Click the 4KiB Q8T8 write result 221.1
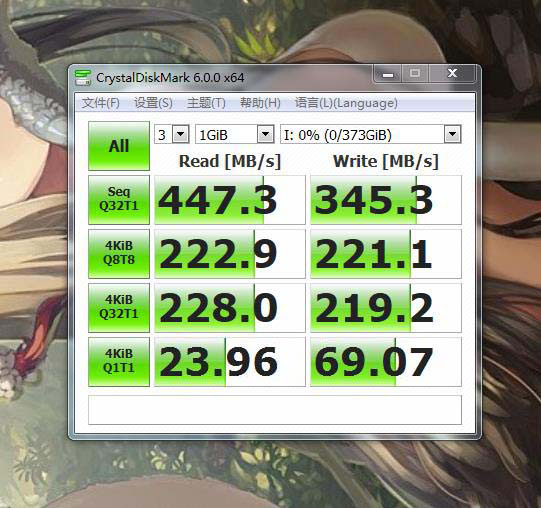 click(386, 254)
